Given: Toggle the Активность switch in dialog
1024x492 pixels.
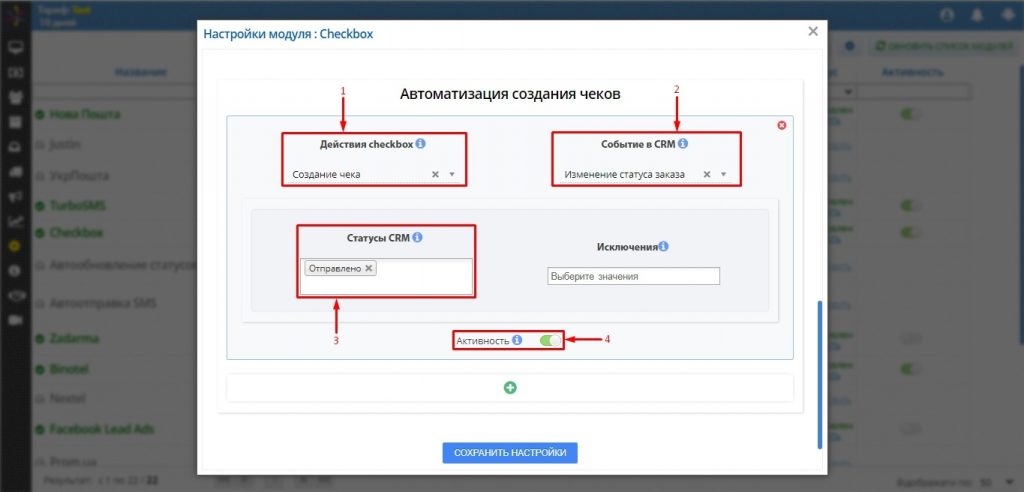Looking at the screenshot, I should pyautogui.click(x=550, y=340).
